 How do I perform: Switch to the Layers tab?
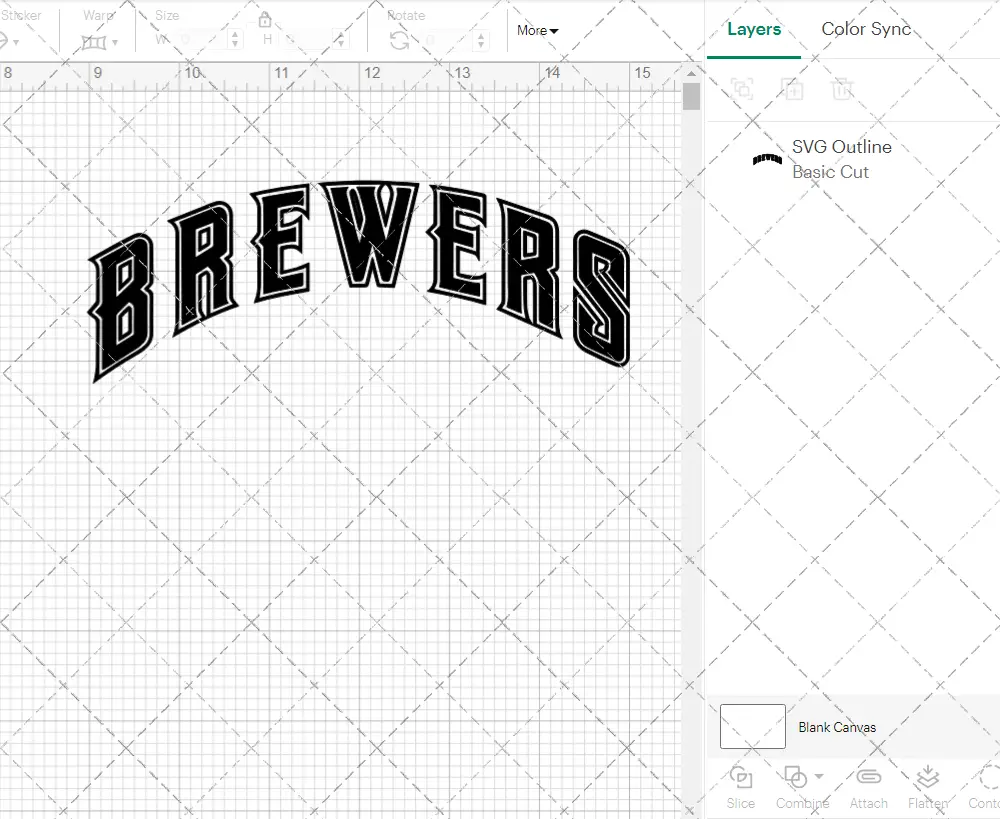point(754,29)
